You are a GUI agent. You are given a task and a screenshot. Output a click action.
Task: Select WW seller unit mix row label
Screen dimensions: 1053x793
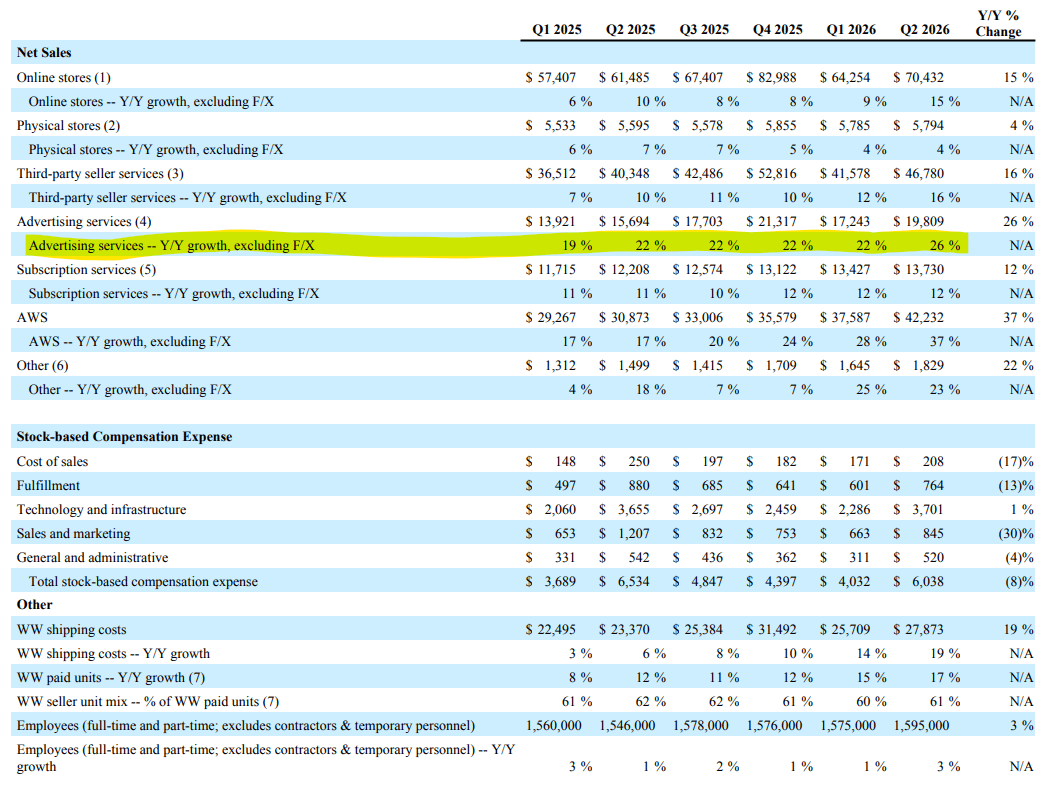148,702
